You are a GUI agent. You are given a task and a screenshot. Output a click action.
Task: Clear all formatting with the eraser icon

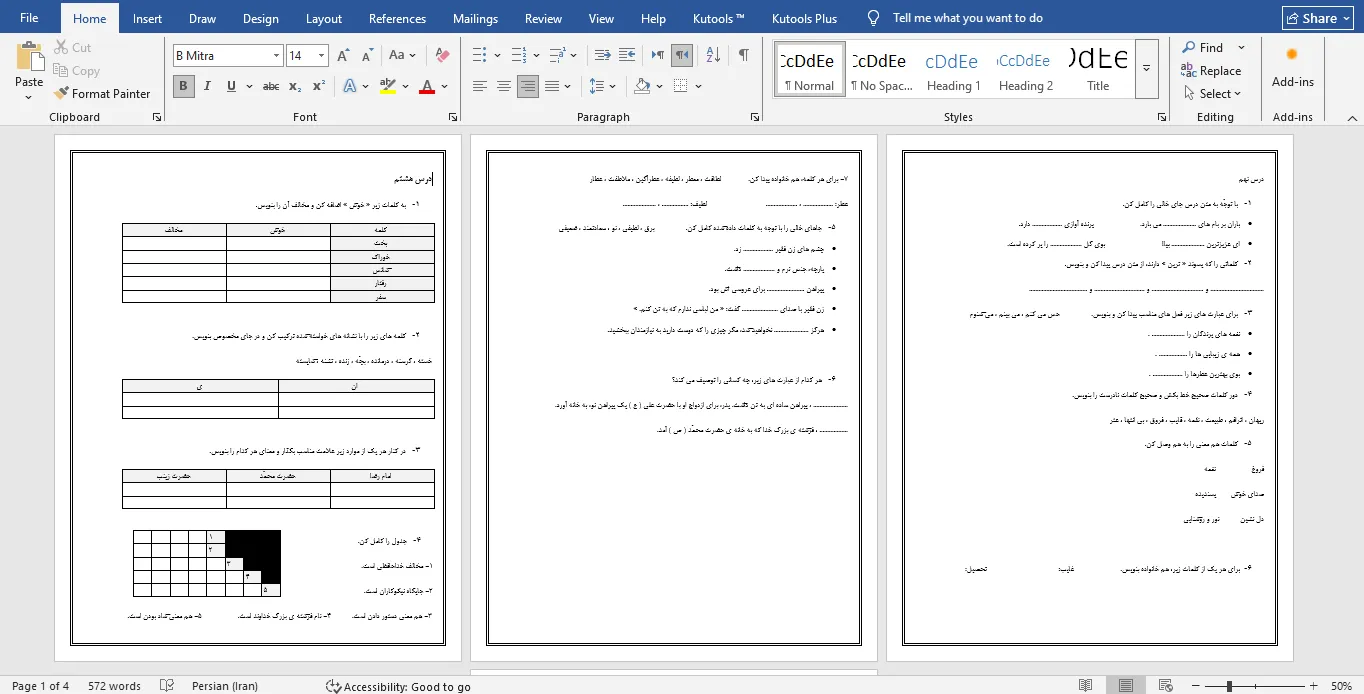coord(442,56)
